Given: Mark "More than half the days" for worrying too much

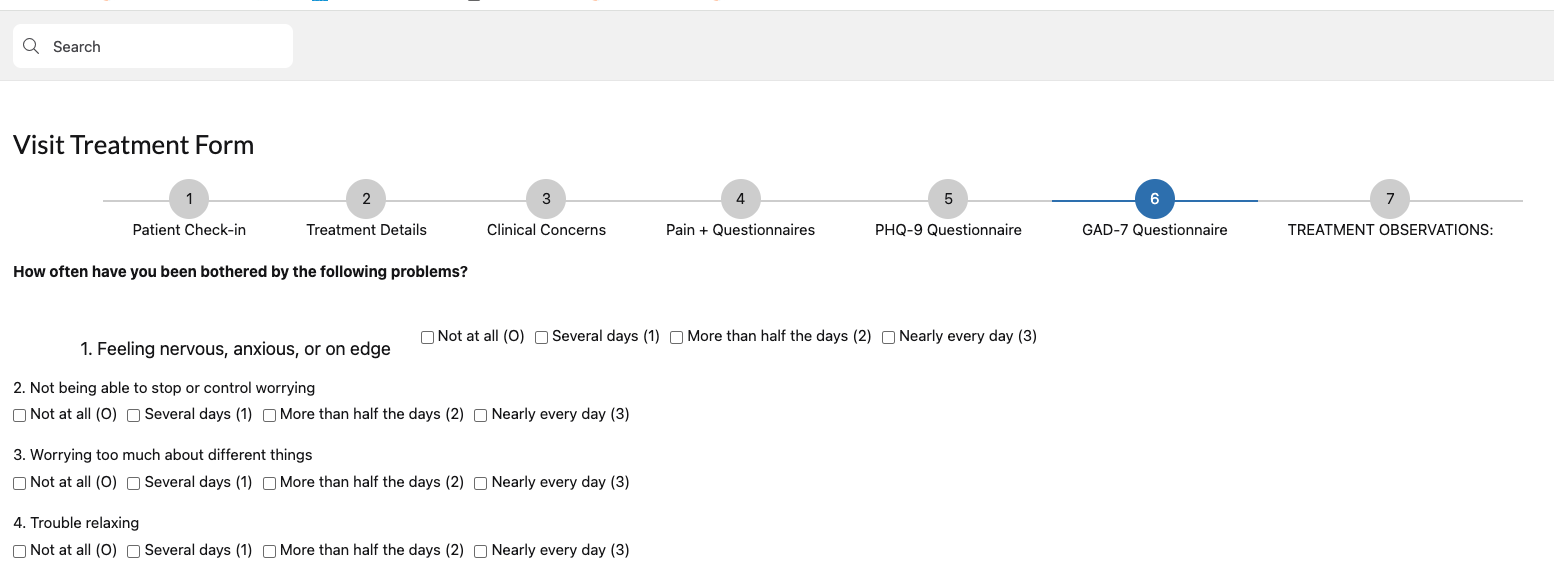Looking at the screenshot, I should (270, 483).
